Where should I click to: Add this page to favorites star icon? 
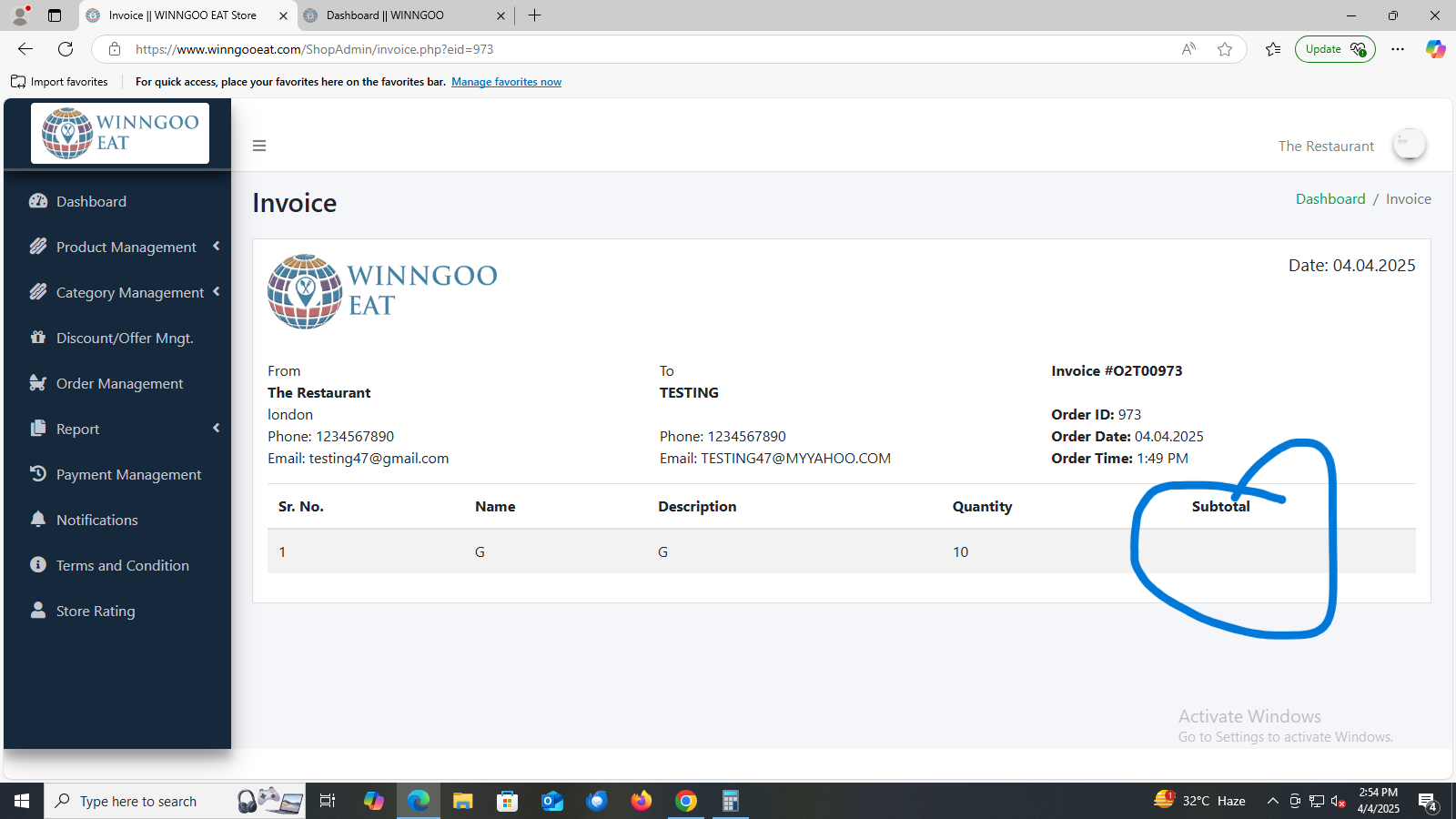[1225, 49]
